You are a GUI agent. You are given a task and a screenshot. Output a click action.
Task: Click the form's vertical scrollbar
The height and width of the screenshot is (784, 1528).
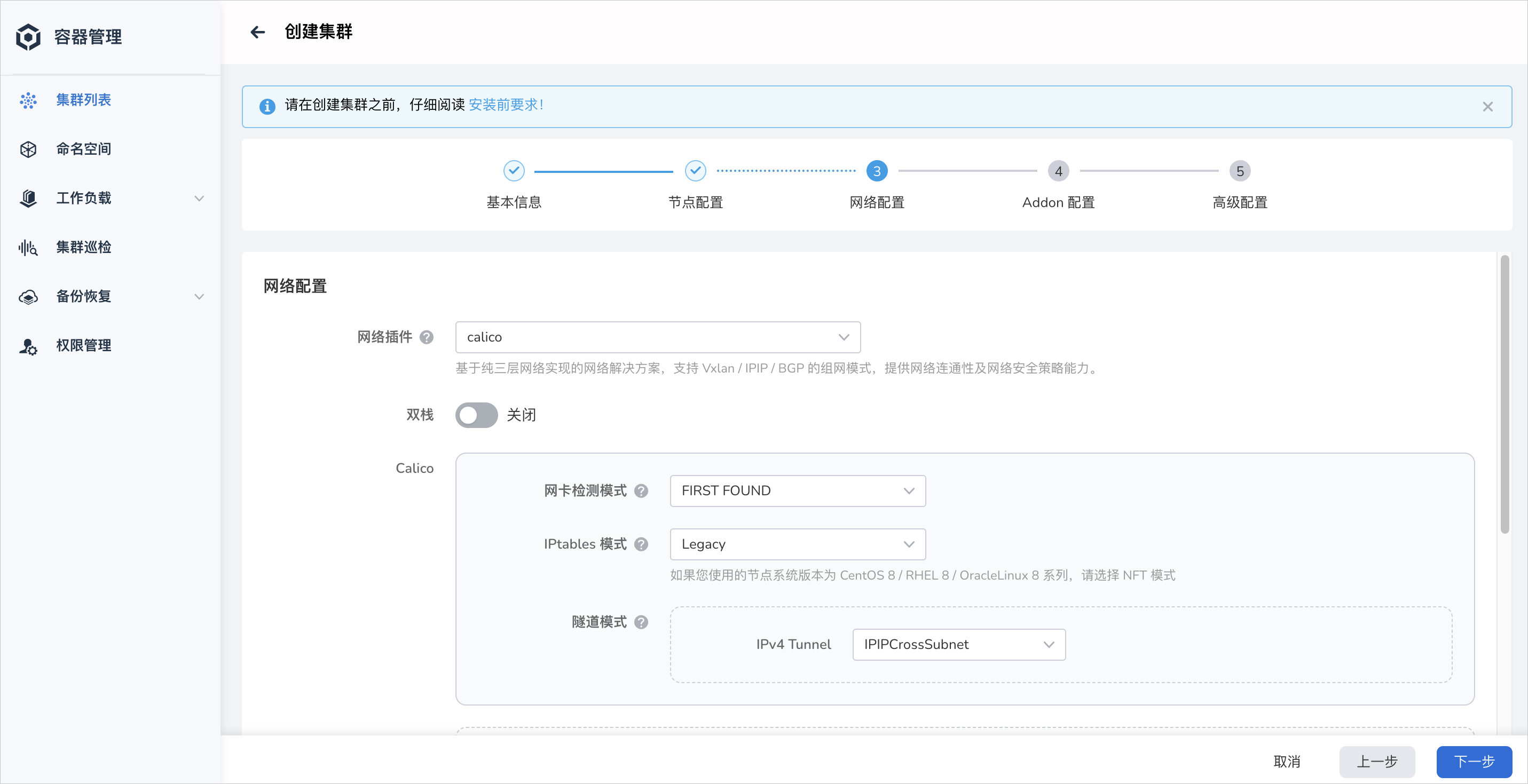[x=1505, y=394]
